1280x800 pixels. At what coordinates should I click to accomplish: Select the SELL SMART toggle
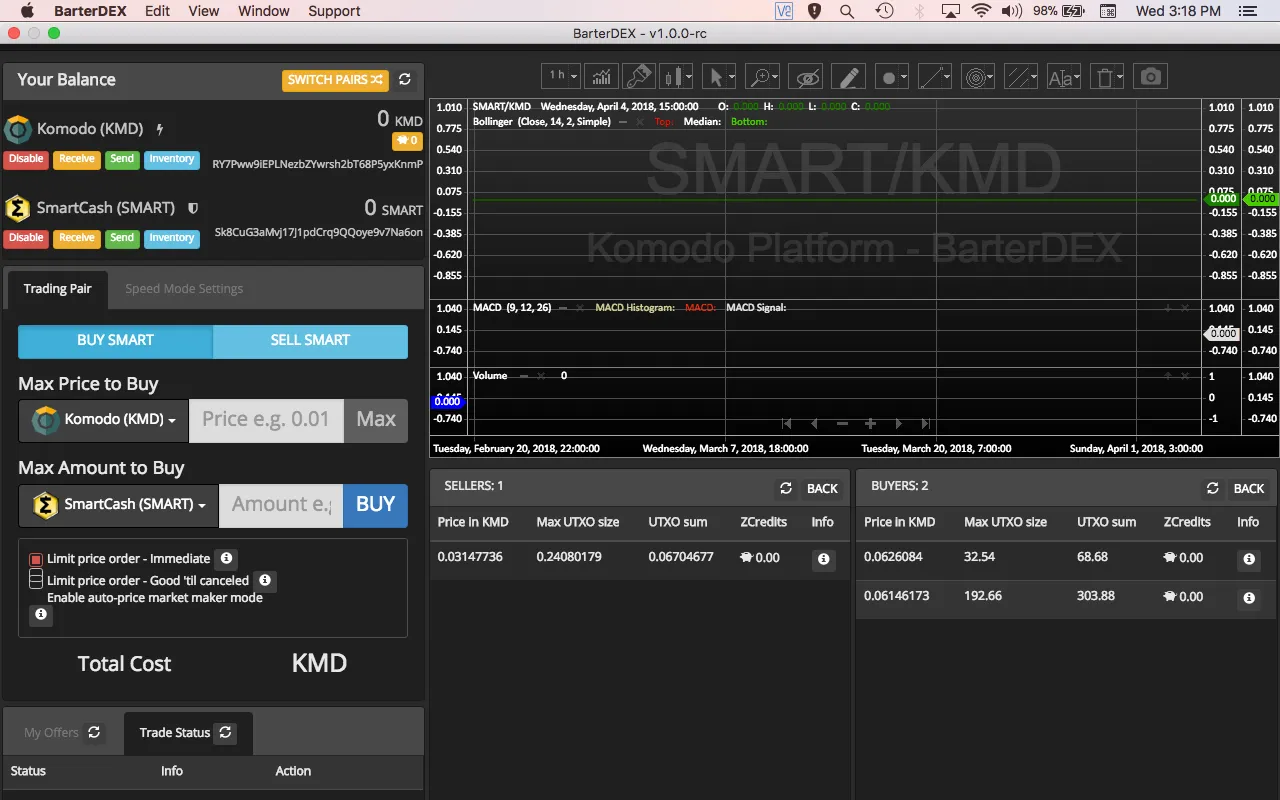coord(310,340)
